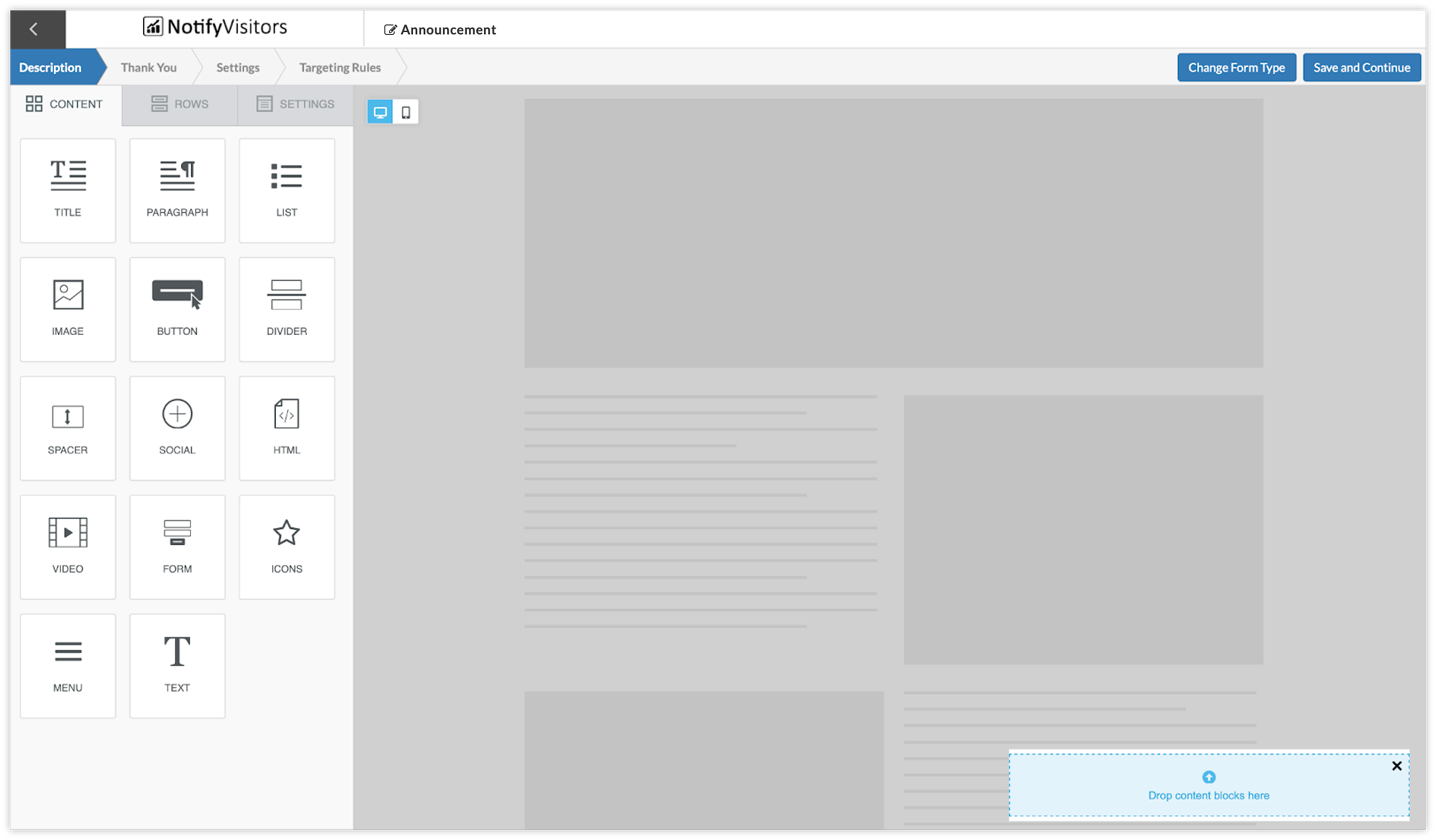Select the Image content block
The width and height of the screenshot is (1436, 840).
pyautogui.click(x=68, y=309)
